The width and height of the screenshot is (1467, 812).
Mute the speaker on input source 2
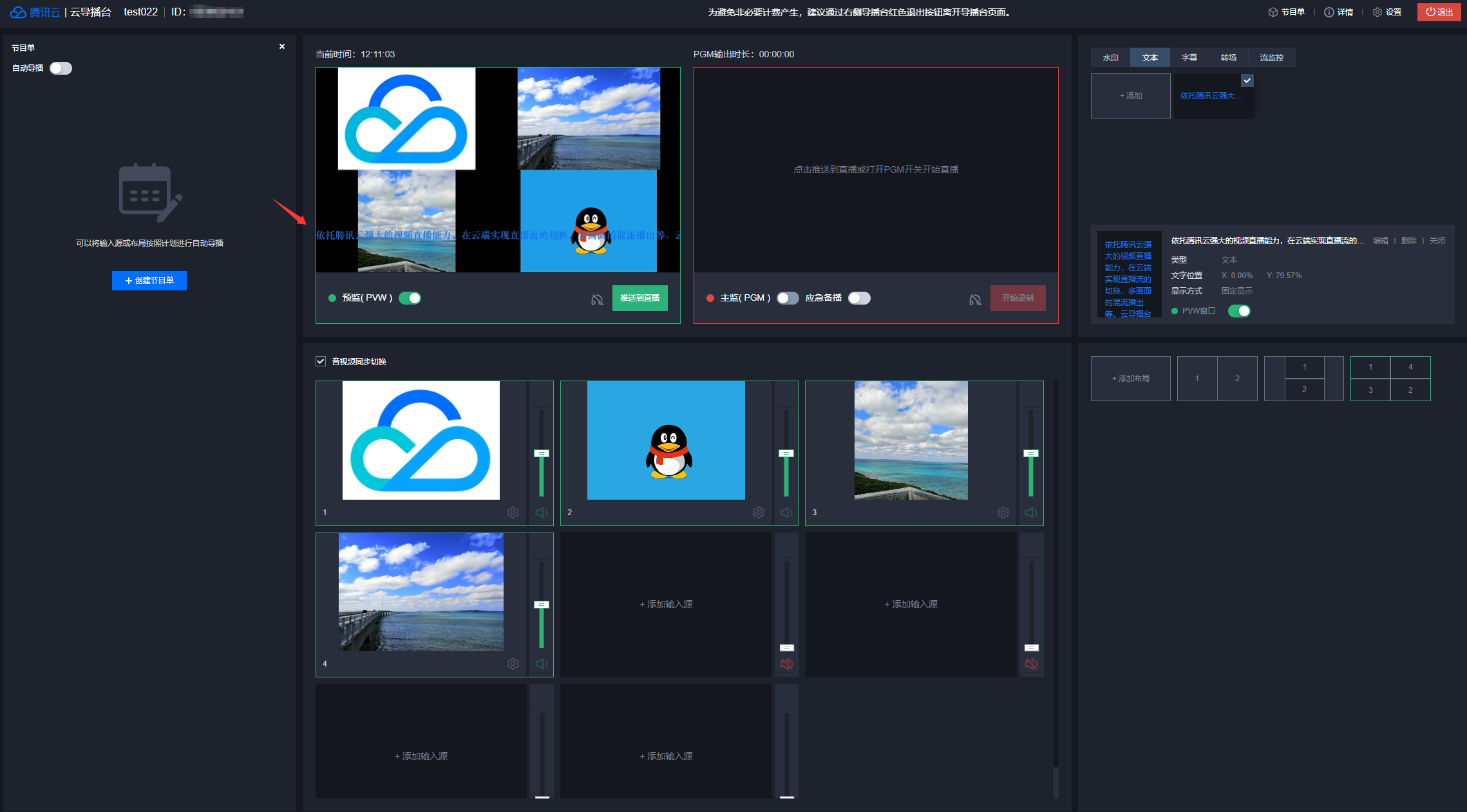tap(786, 513)
